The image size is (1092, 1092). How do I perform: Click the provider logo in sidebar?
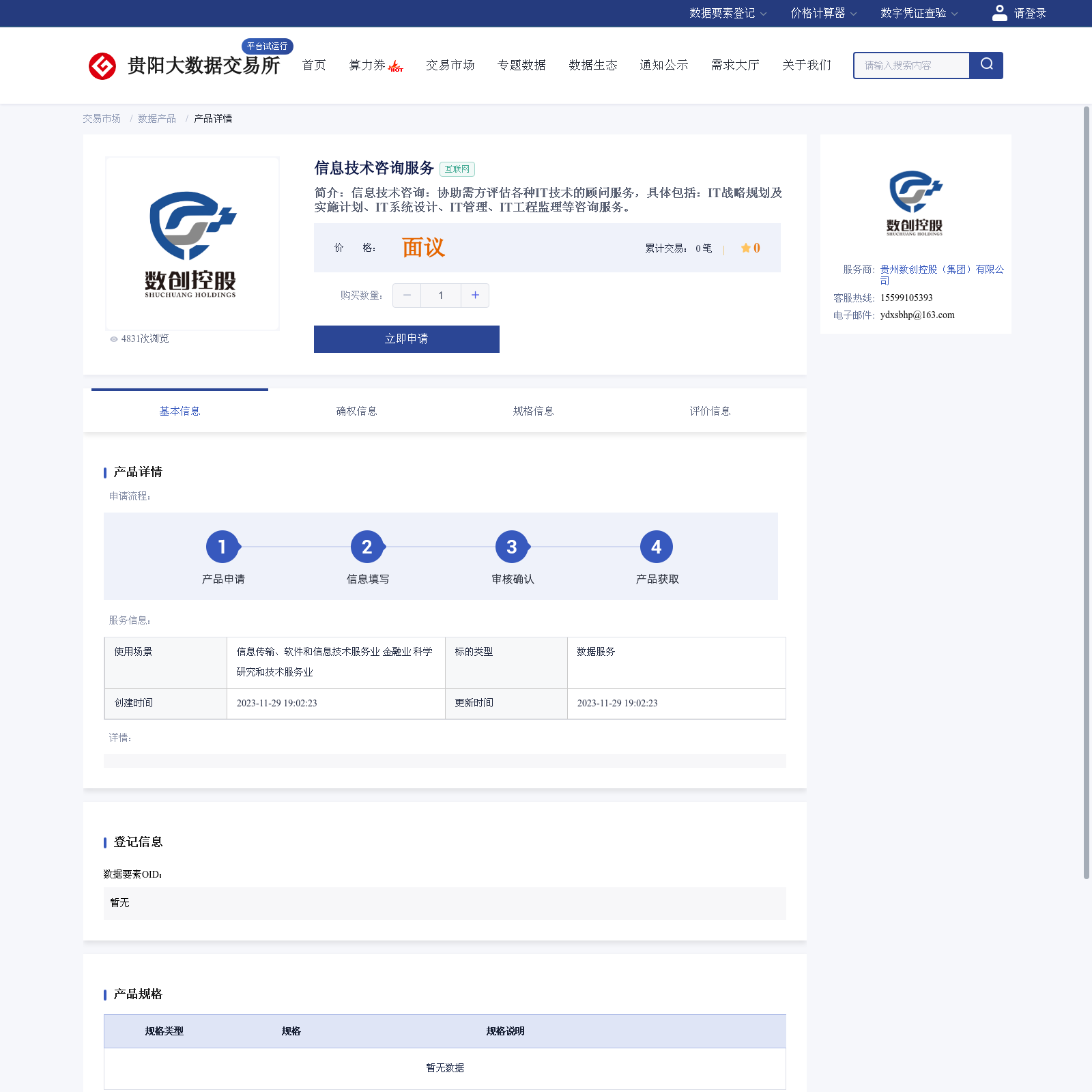[x=915, y=203]
